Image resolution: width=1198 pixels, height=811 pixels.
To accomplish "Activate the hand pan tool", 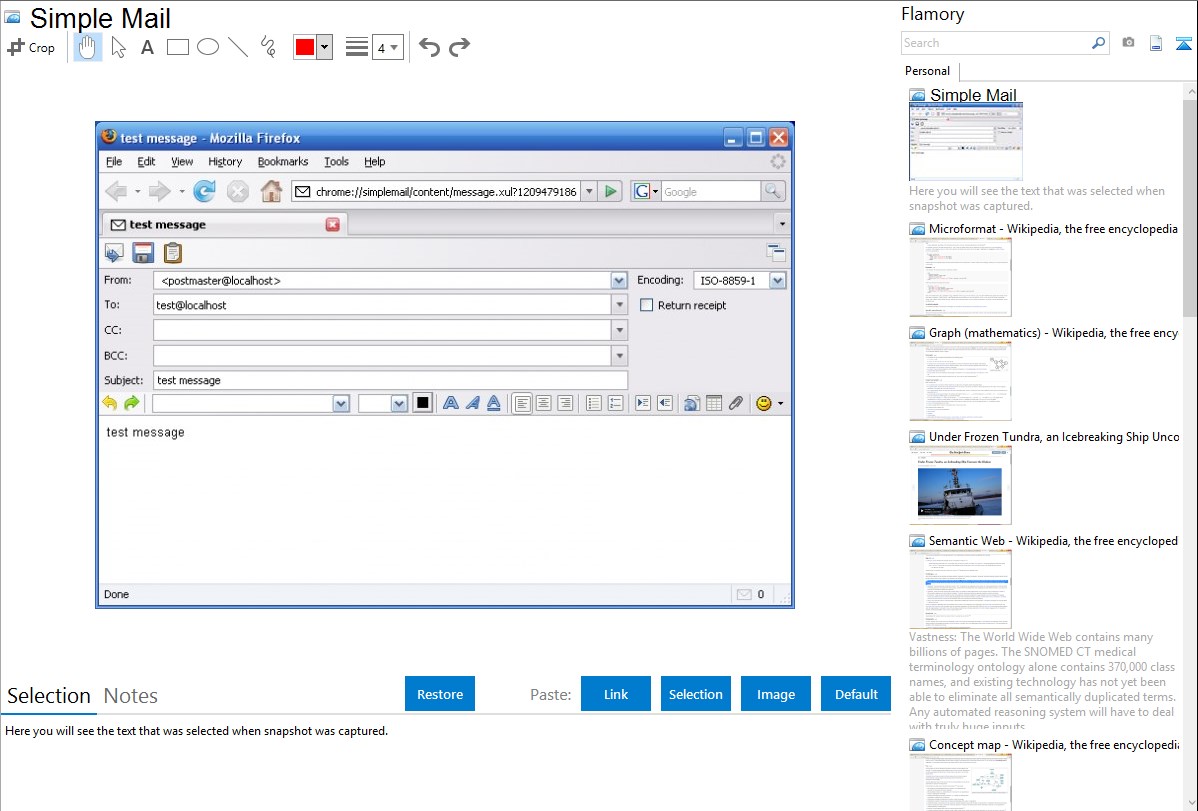I will pos(88,47).
